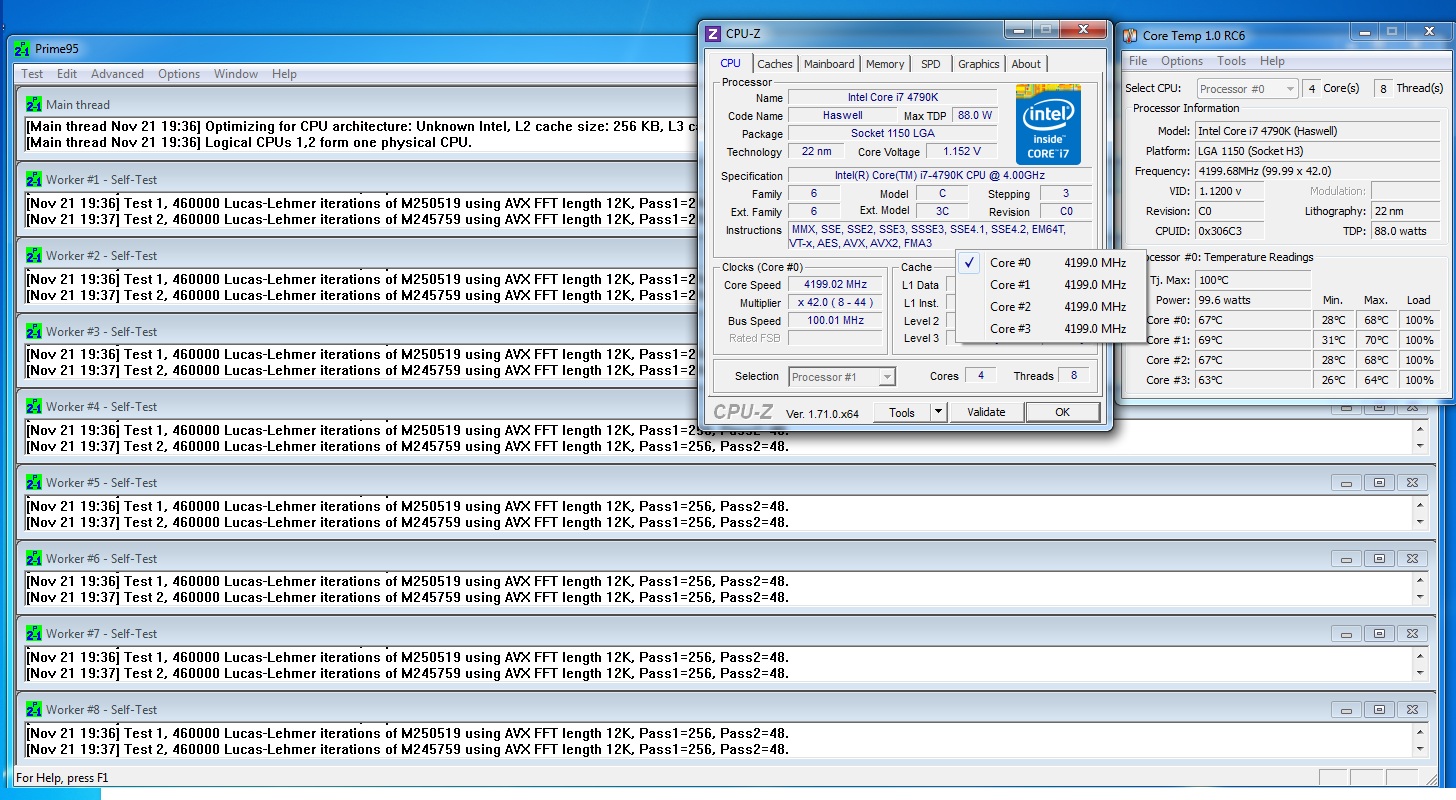Click the Worker #7 window icon
Image resolution: width=1456 pixels, height=800 pixels.
(x=34, y=633)
